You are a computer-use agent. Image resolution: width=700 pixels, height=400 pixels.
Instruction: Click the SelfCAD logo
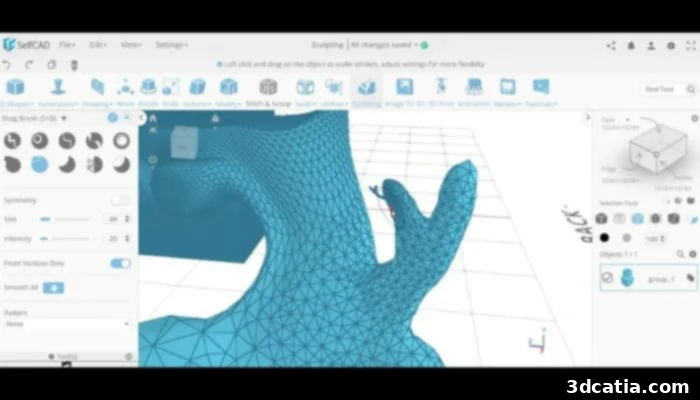coord(26,45)
